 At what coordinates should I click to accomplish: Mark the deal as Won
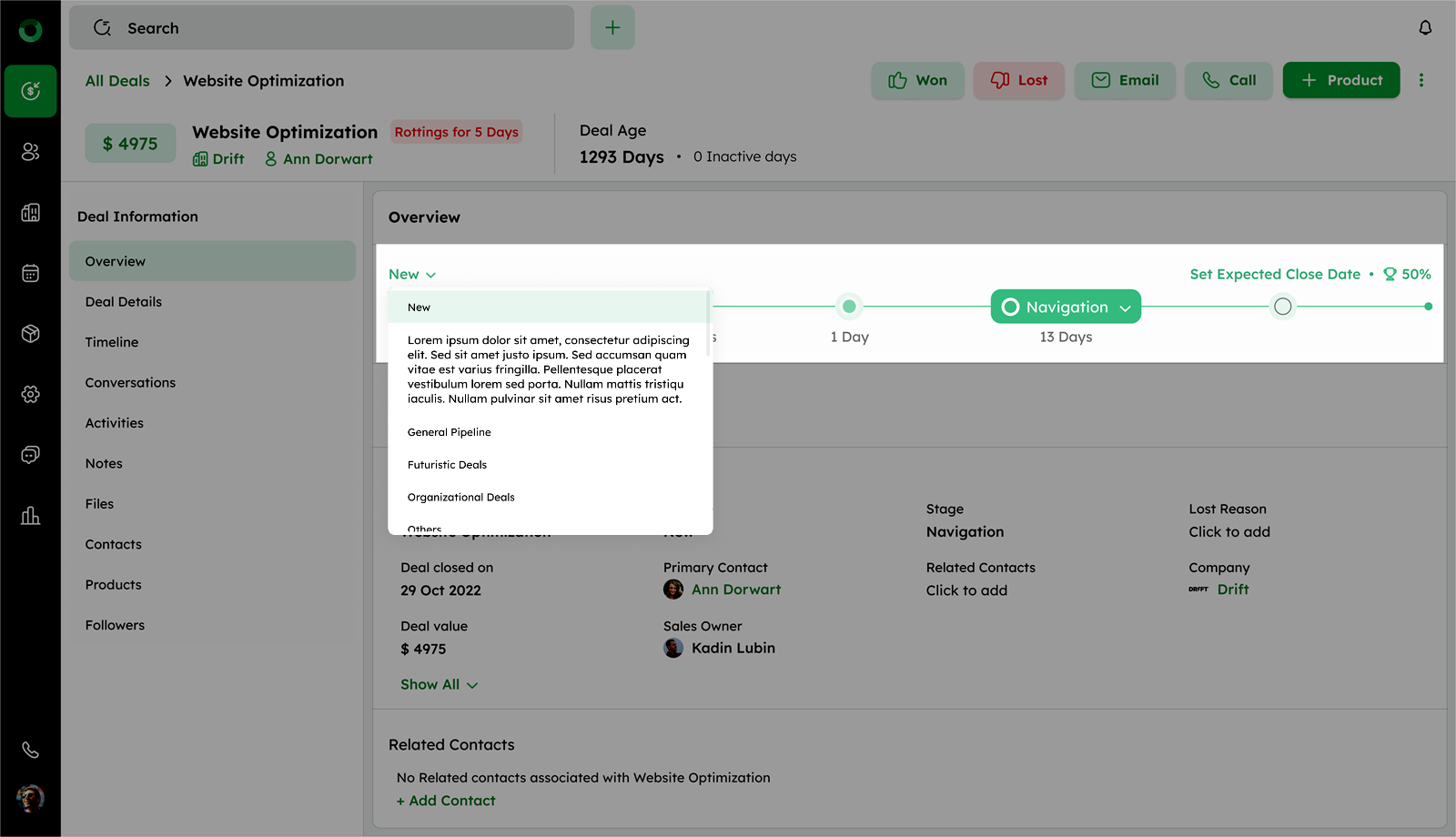point(917,80)
